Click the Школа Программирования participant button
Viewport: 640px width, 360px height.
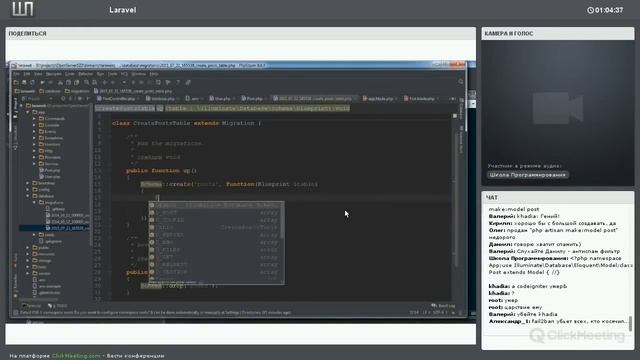point(528,175)
